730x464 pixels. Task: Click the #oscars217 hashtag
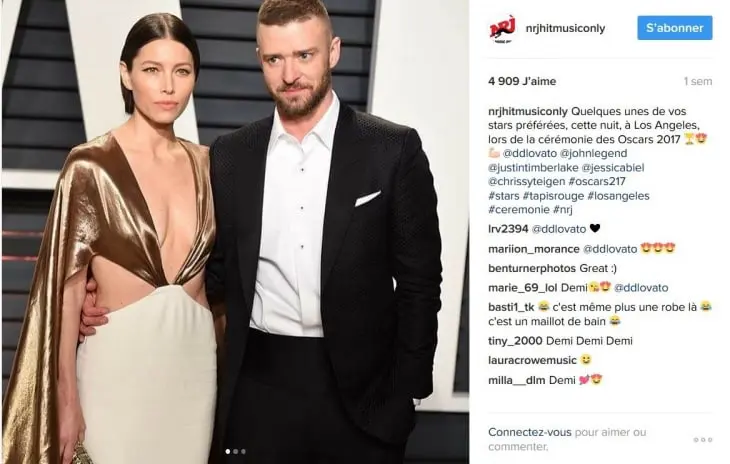coord(597,182)
